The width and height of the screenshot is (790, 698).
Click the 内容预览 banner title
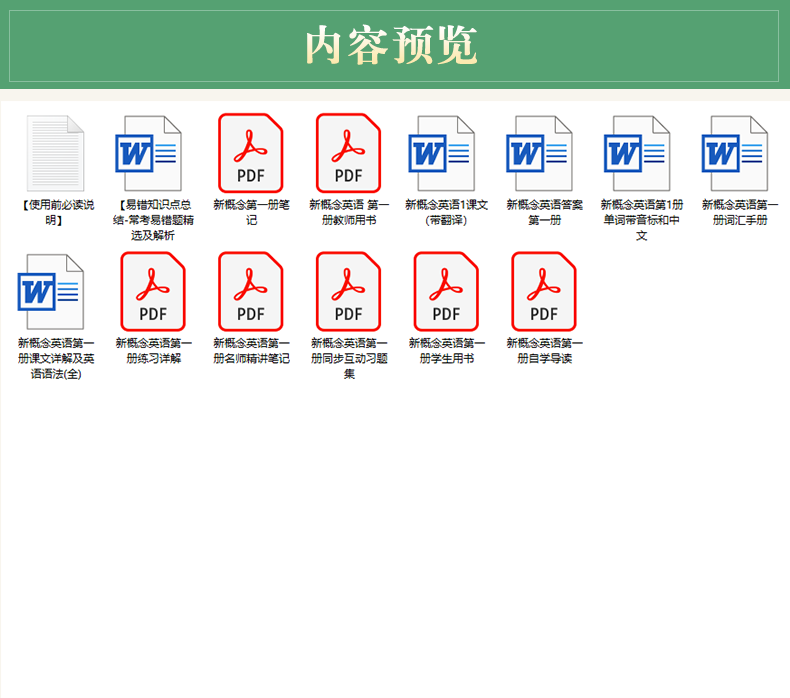coord(391,45)
